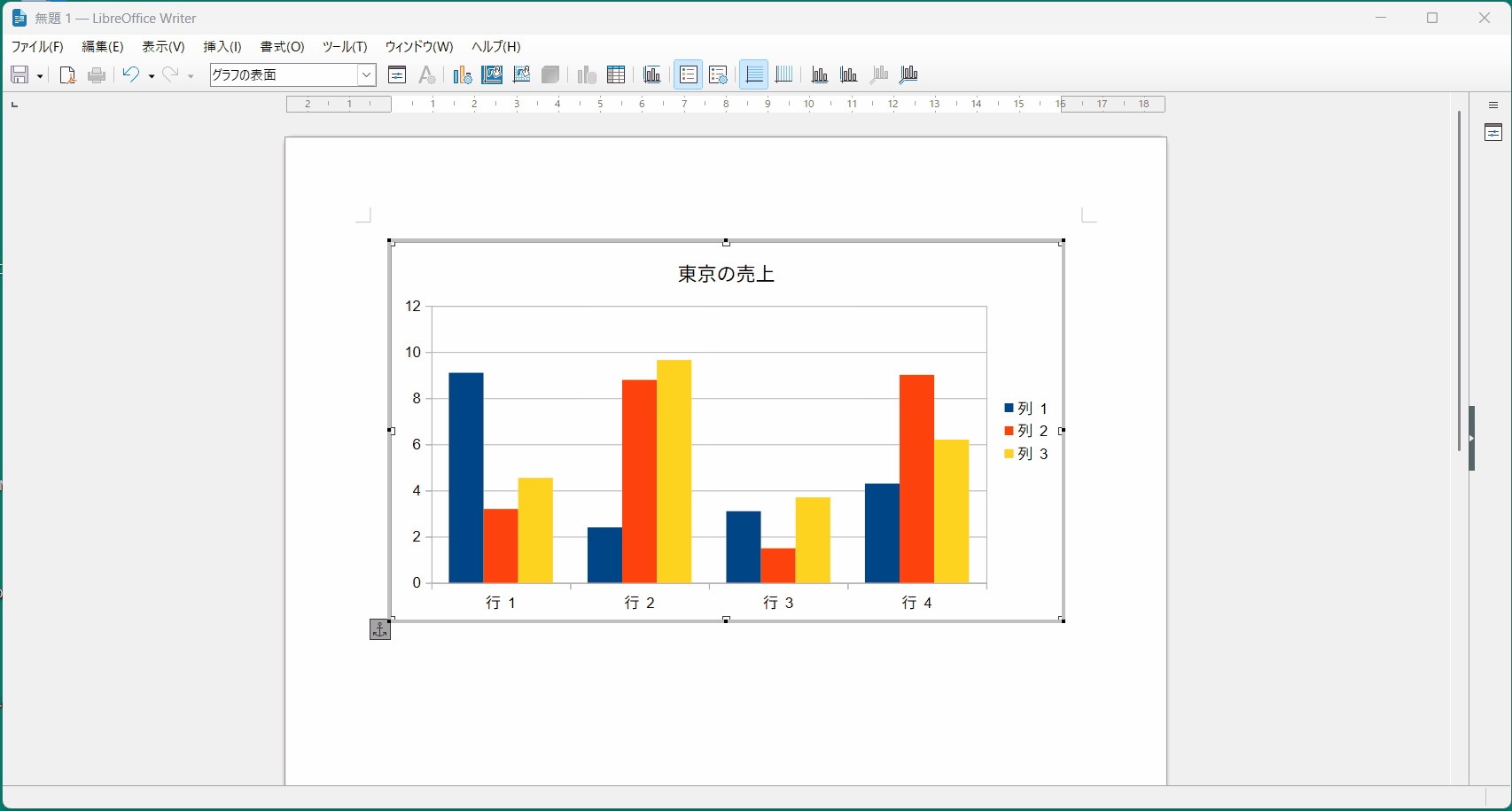Open the Data Table editor icon
The image size is (1512, 811).
click(616, 75)
